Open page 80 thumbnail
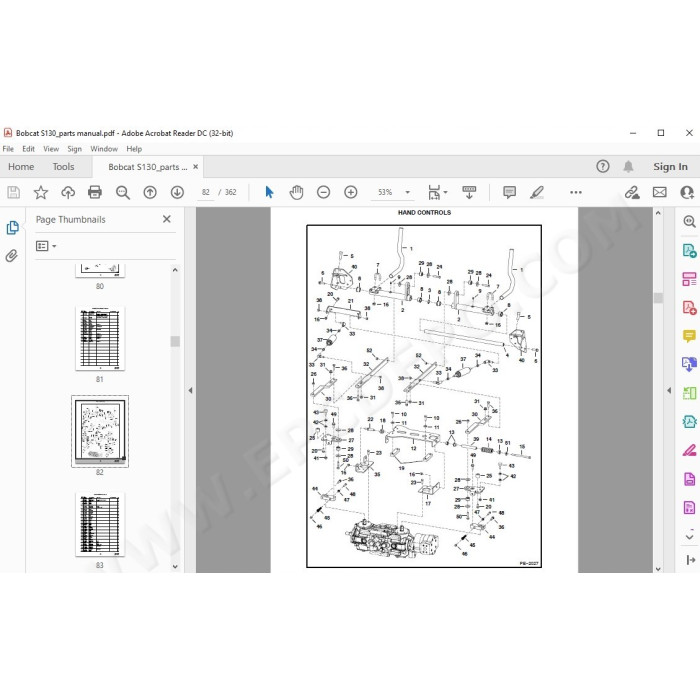 [100, 271]
